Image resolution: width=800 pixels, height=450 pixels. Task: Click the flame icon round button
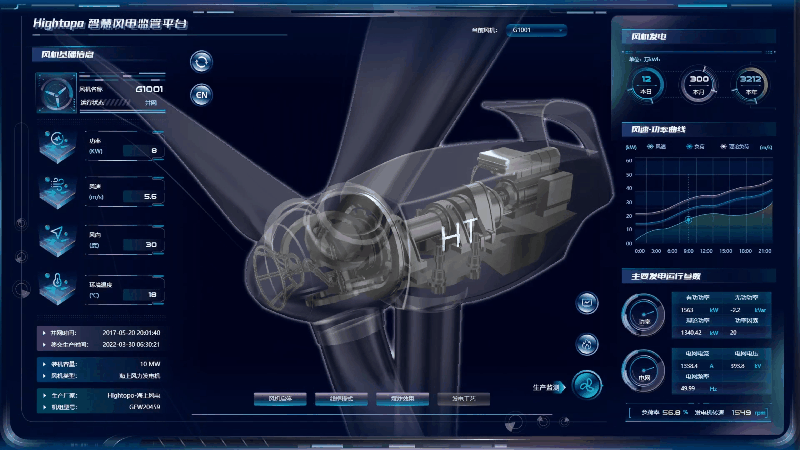click(x=587, y=345)
